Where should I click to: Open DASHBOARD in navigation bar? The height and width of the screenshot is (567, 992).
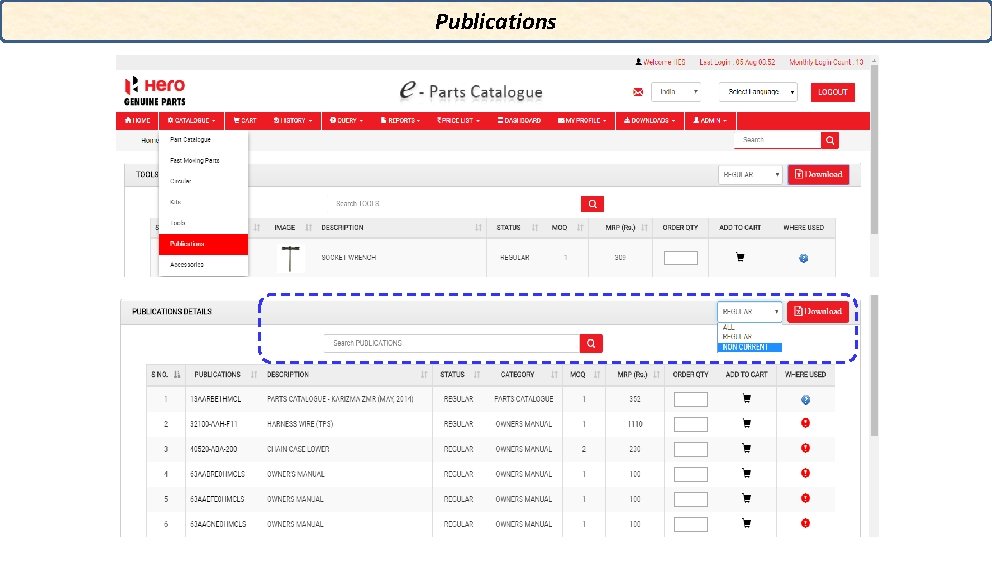[519, 120]
